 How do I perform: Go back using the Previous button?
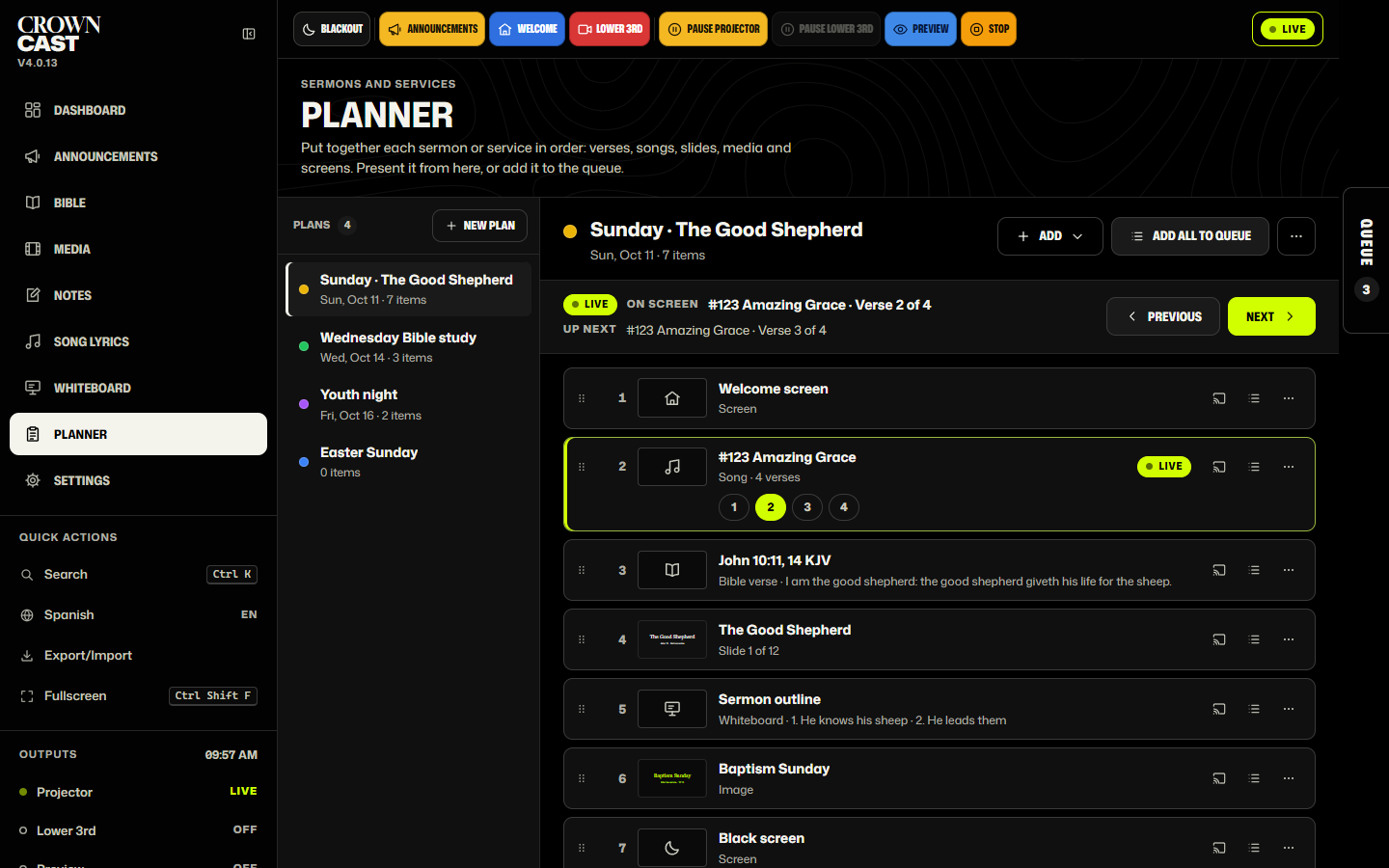[1163, 316]
